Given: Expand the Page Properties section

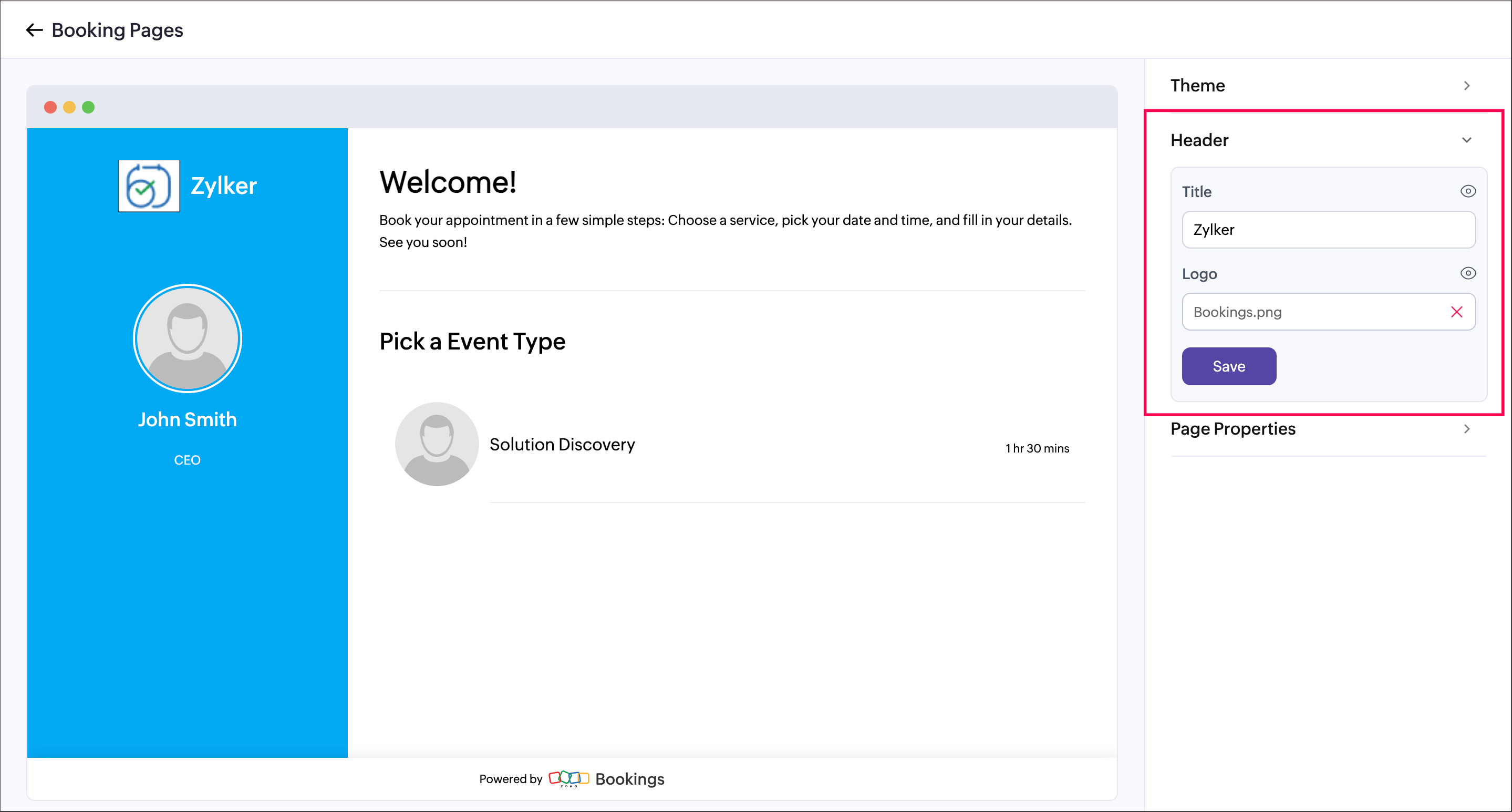Looking at the screenshot, I should [x=1466, y=429].
